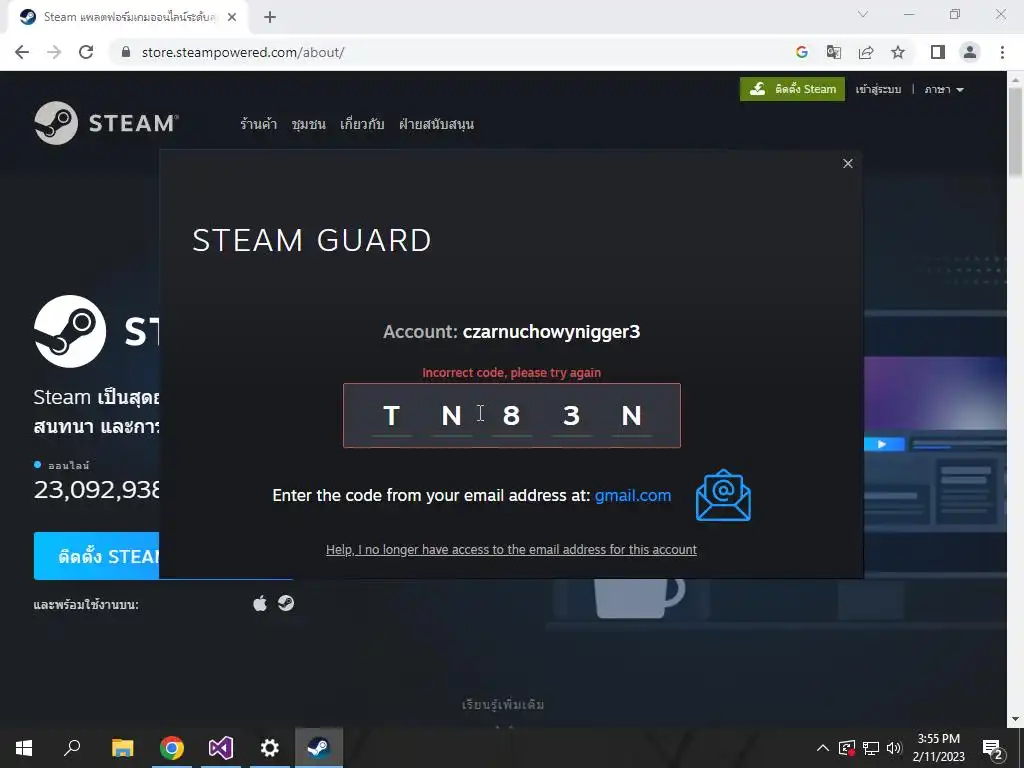Open the ชุมชน community menu

click(308, 124)
